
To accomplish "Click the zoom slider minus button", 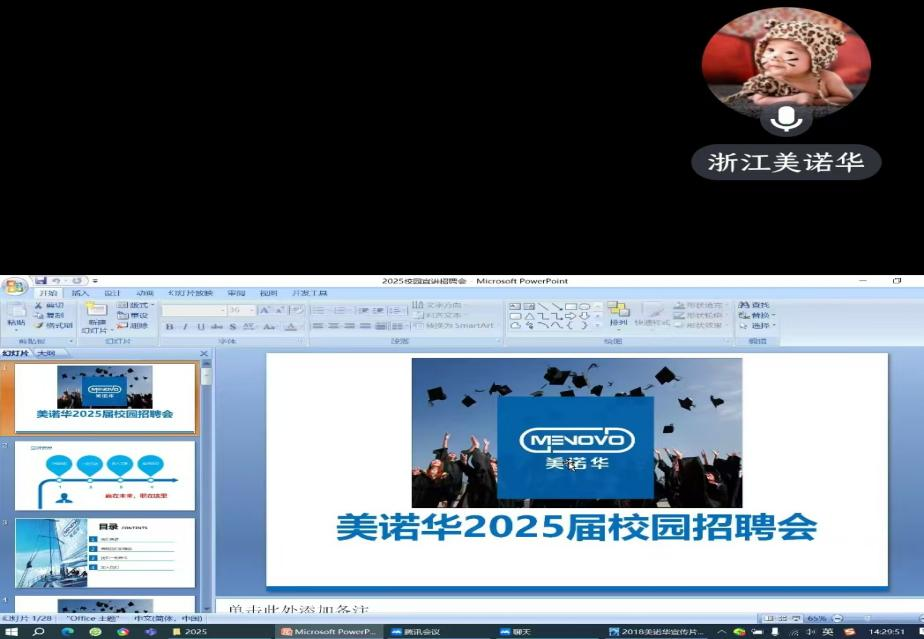I will click(837, 618).
